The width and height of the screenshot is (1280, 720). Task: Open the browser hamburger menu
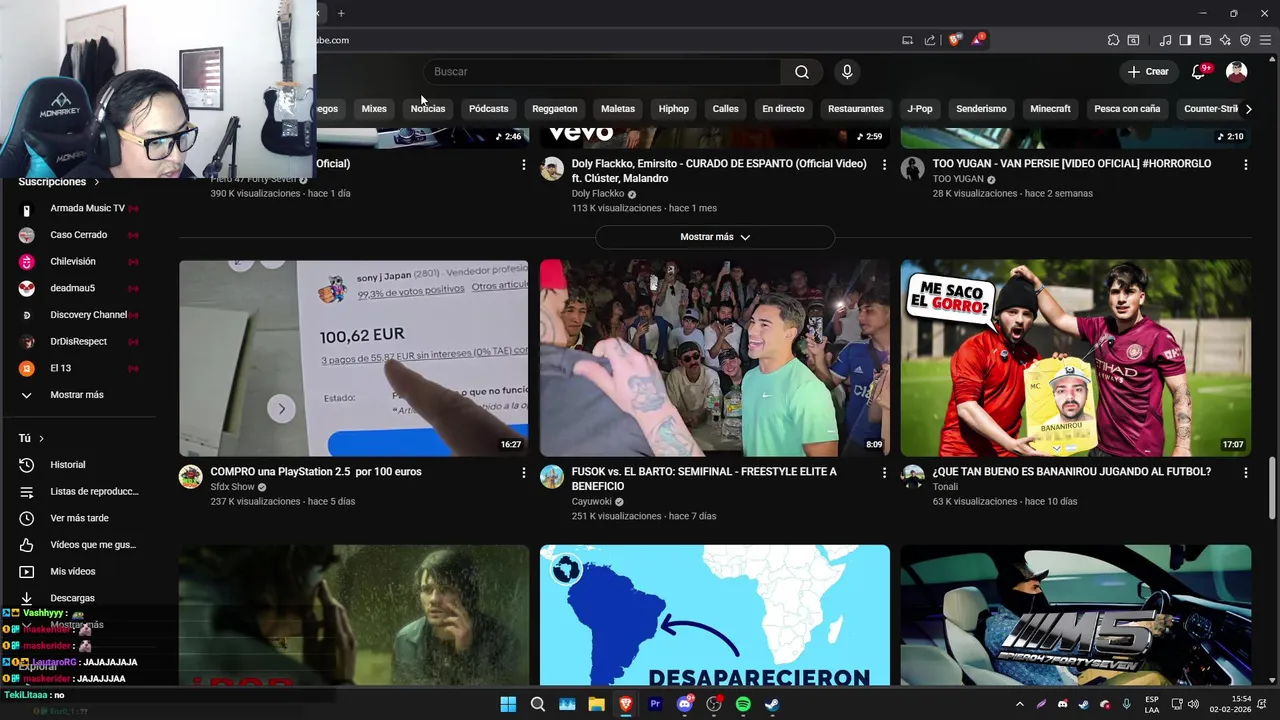tap(1265, 40)
